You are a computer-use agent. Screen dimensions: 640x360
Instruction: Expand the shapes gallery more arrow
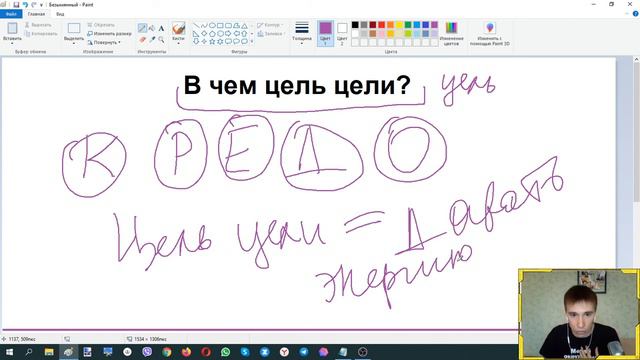252,41
